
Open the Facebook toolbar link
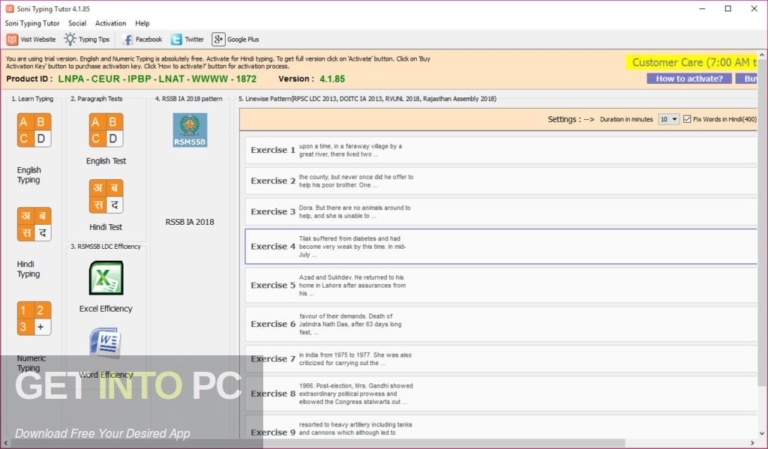coord(142,39)
